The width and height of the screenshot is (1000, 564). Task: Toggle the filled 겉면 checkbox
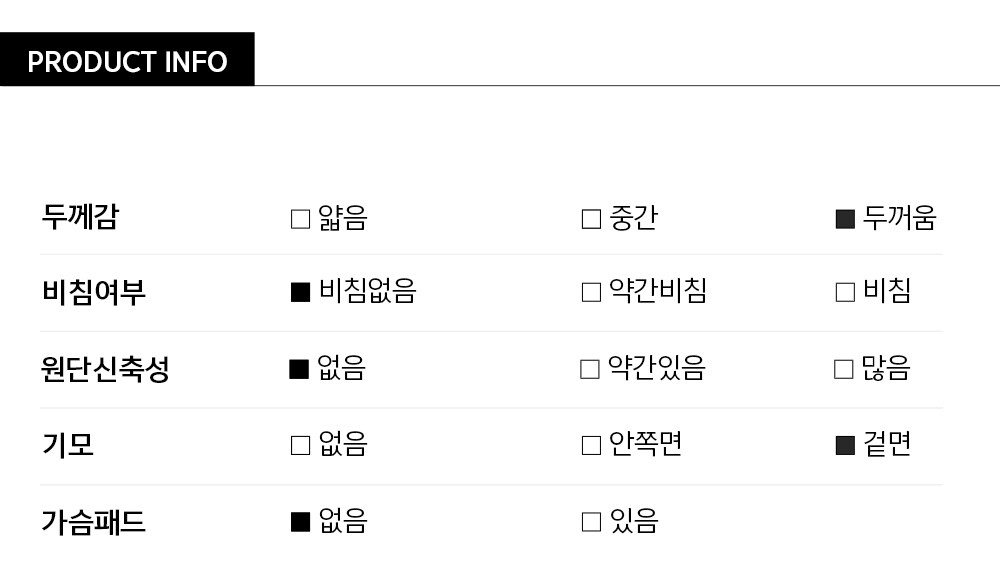[x=845, y=445]
